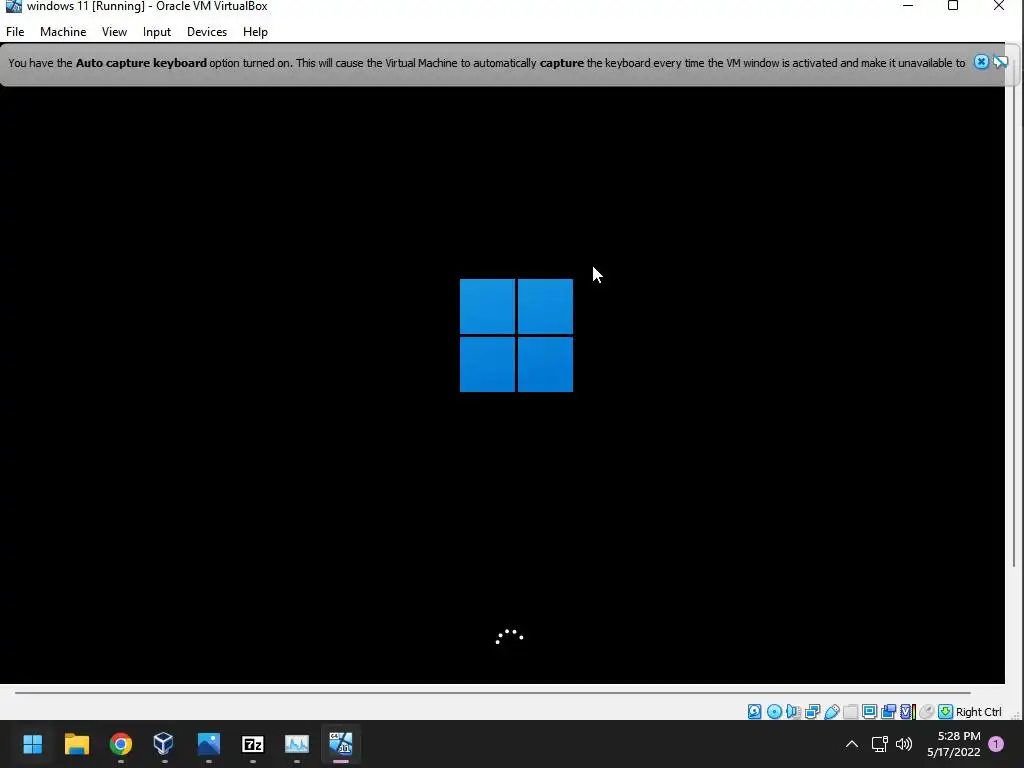The height and width of the screenshot is (768, 1024).
Task: Click the display status icon
Action: (869, 712)
